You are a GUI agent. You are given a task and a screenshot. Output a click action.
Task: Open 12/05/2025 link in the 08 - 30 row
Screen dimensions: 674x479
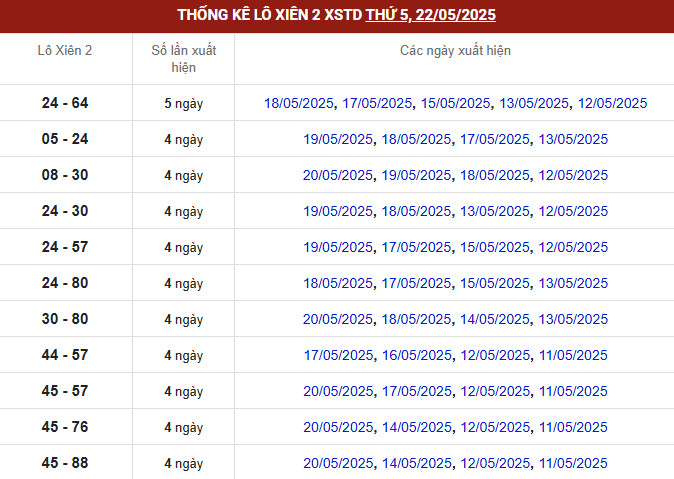(x=573, y=175)
